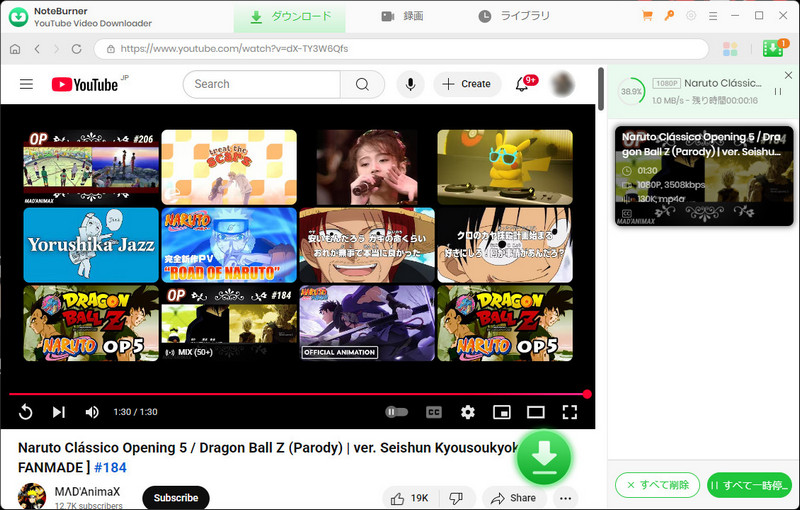Skip to the next video
This screenshot has width=800, height=510.
coord(59,412)
